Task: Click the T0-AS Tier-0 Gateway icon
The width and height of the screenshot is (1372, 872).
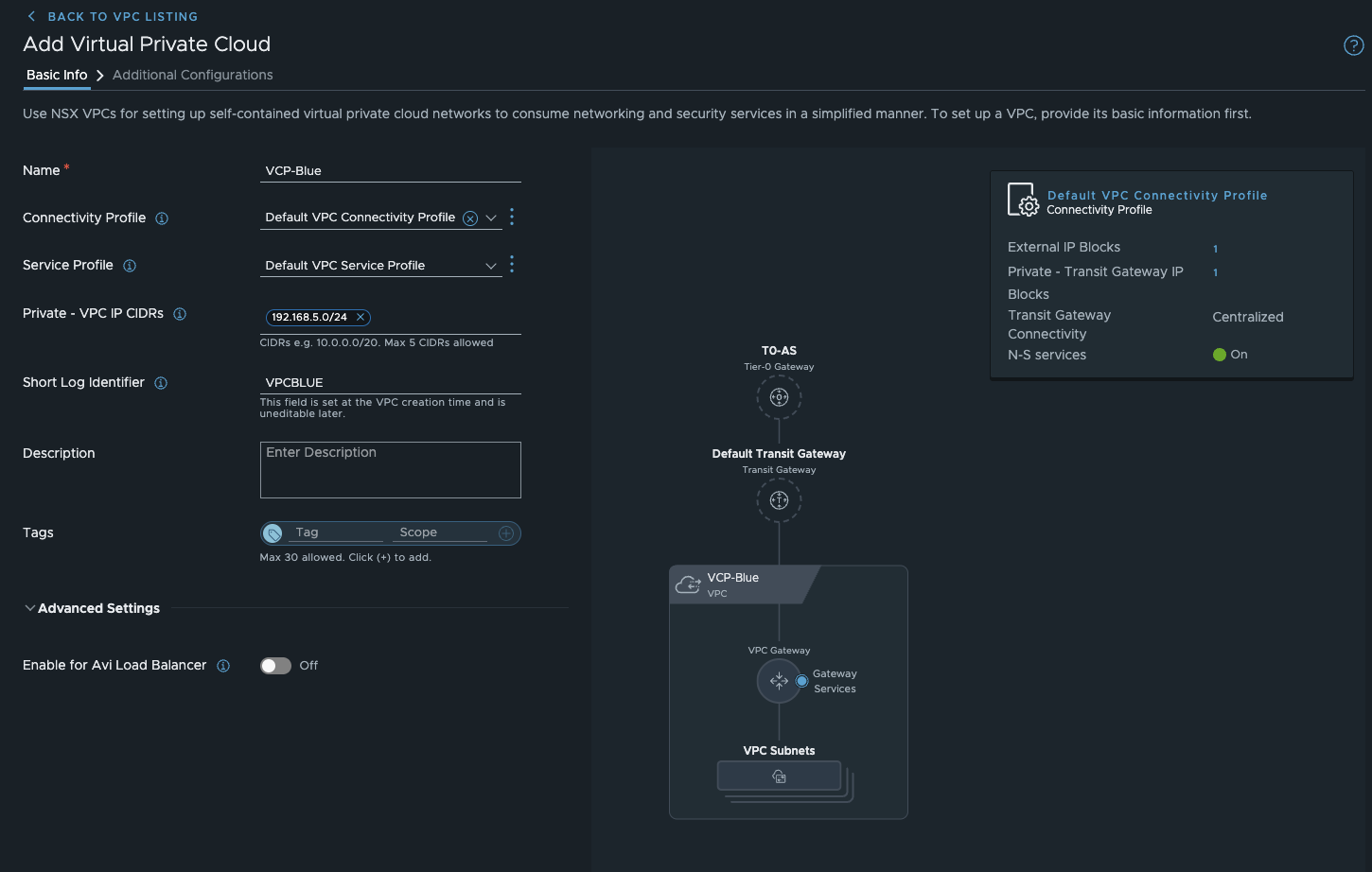Action: (x=779, y=397)
